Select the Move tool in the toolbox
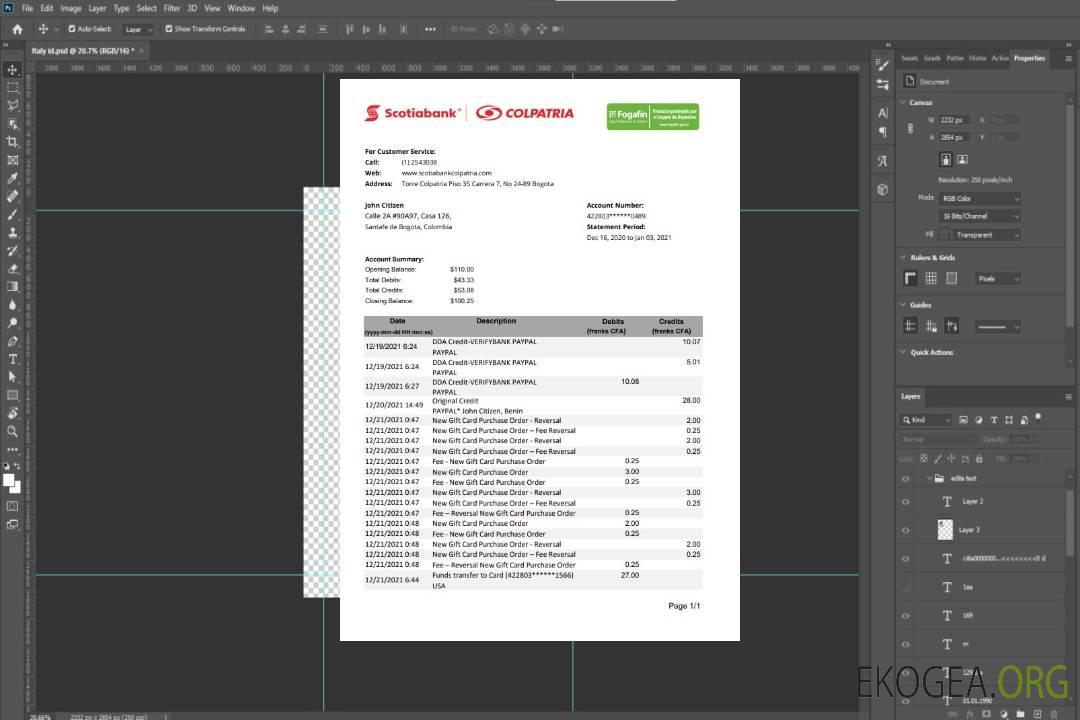Viewport: 1080px width, 720px height. tap(12, 70)
